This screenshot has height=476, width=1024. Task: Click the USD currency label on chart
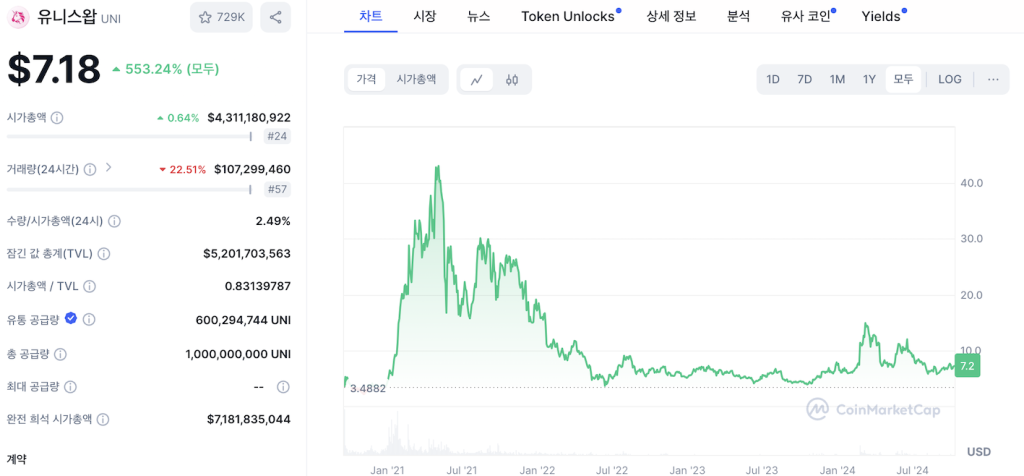tap(978, 452)
